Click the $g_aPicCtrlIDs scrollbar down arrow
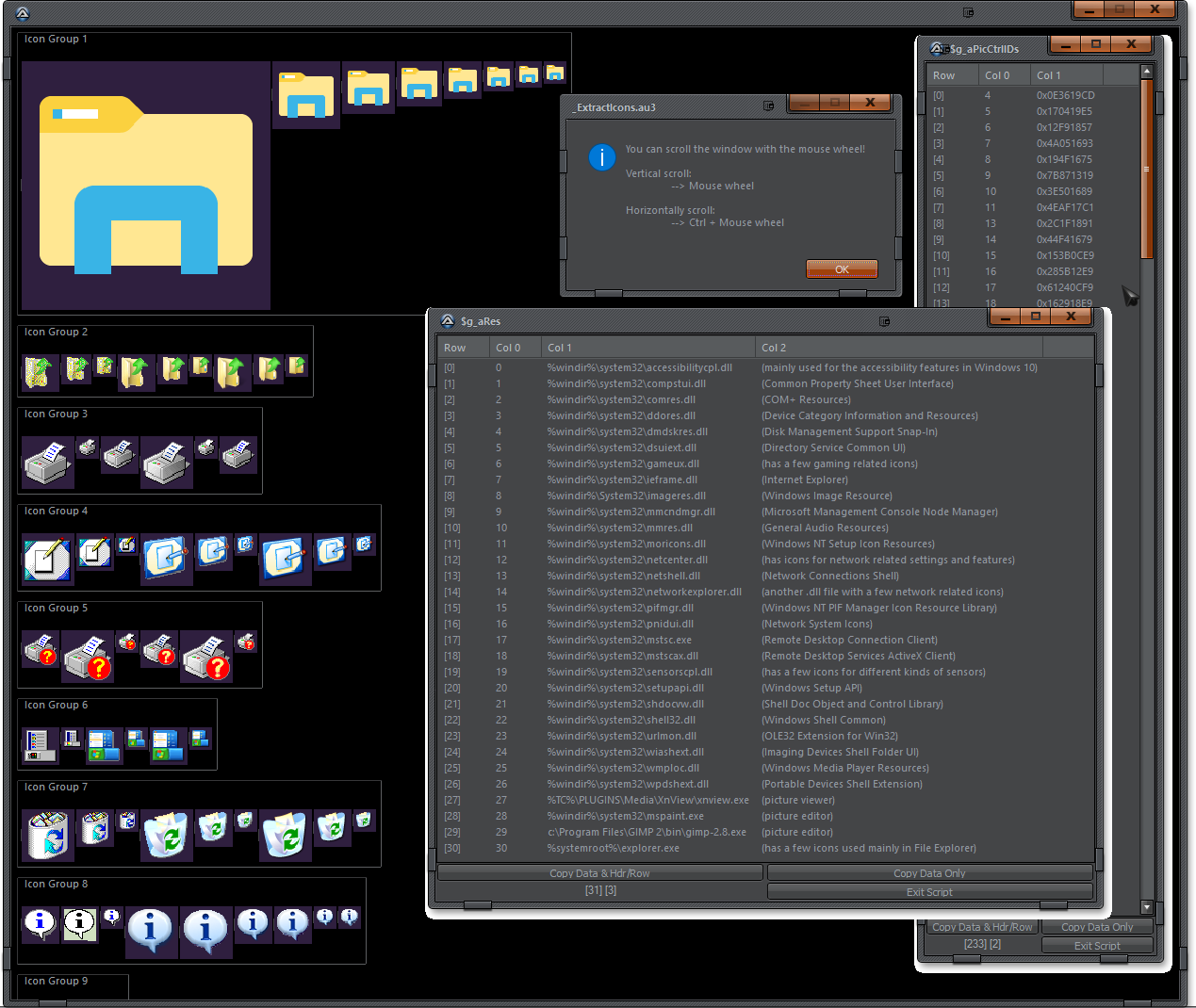The image size is (1196, 1008). pos(1147,907)
